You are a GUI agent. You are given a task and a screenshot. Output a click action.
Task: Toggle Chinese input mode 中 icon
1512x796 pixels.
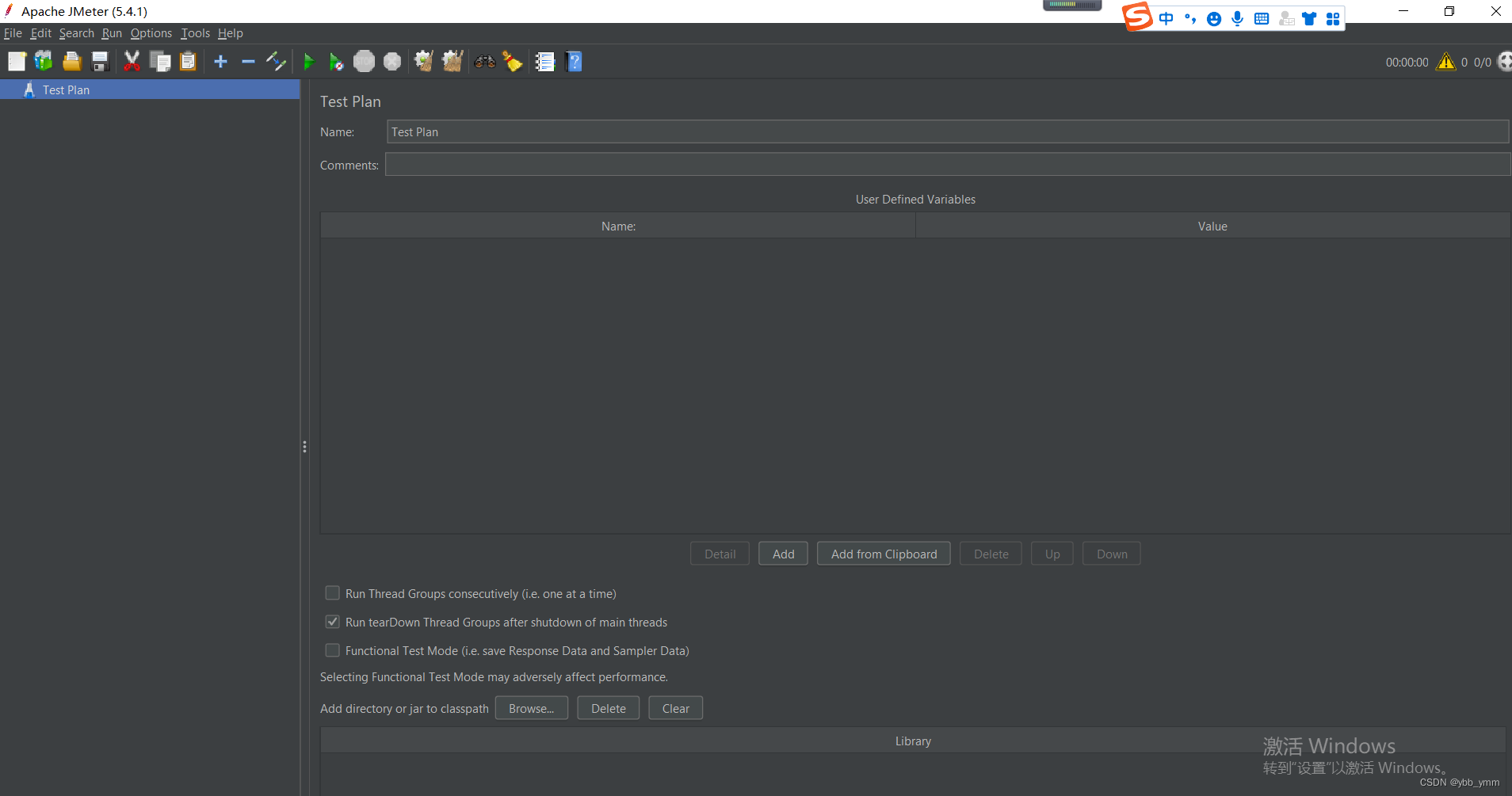click(x=1166, y=19)
